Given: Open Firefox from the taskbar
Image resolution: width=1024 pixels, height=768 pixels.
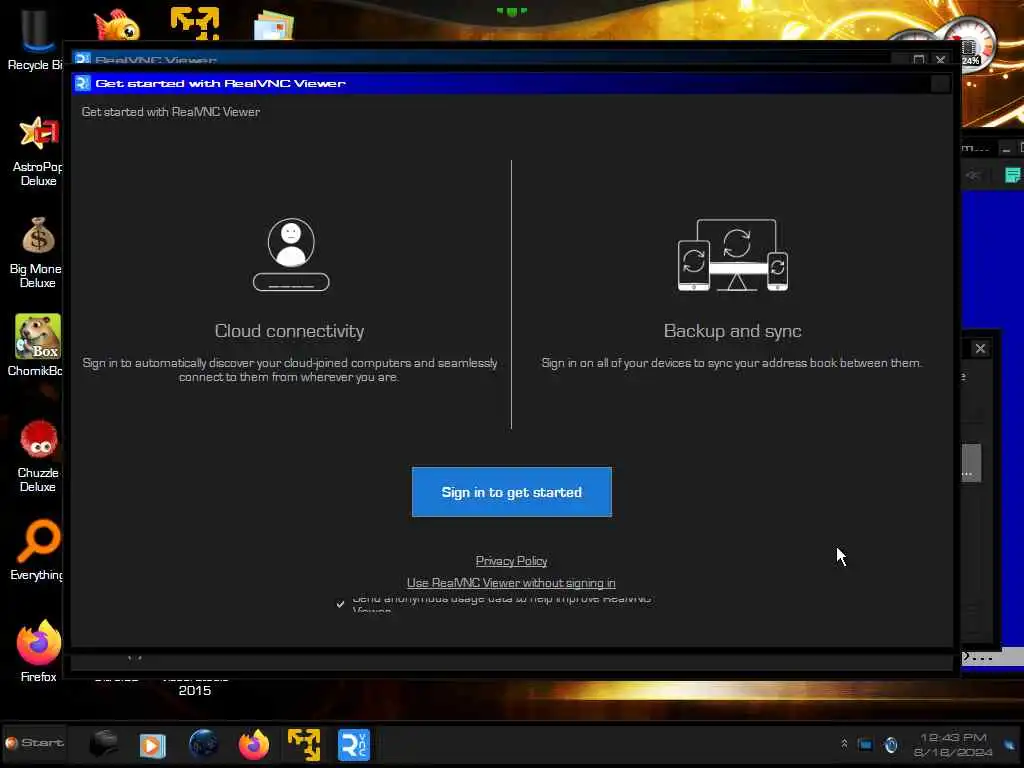Looking at the screenshot, I should click(x=254, y=744).
